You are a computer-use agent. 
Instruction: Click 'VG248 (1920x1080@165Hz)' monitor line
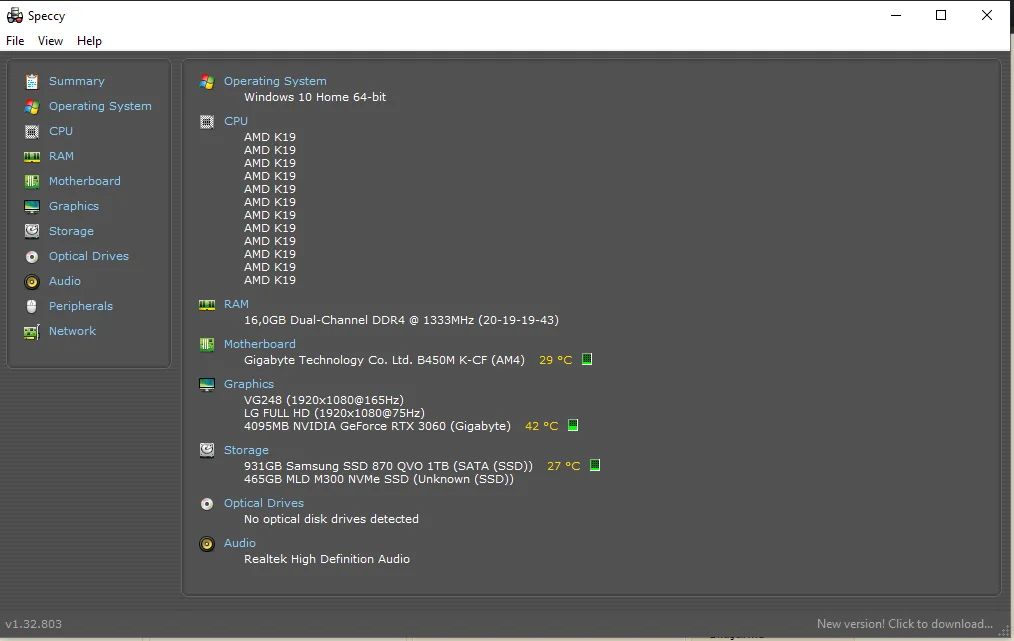coord(323,400)
